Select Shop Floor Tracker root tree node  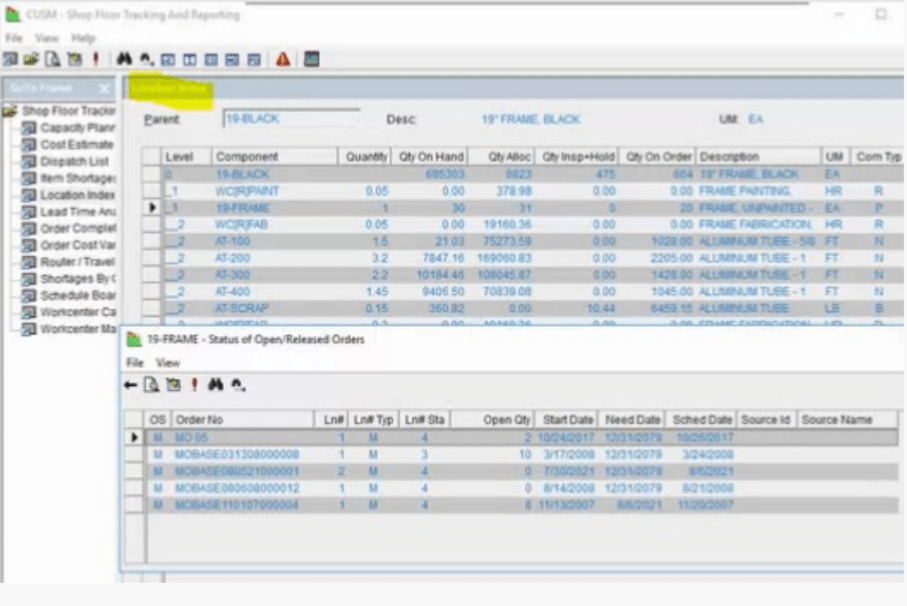coord(68,110)
